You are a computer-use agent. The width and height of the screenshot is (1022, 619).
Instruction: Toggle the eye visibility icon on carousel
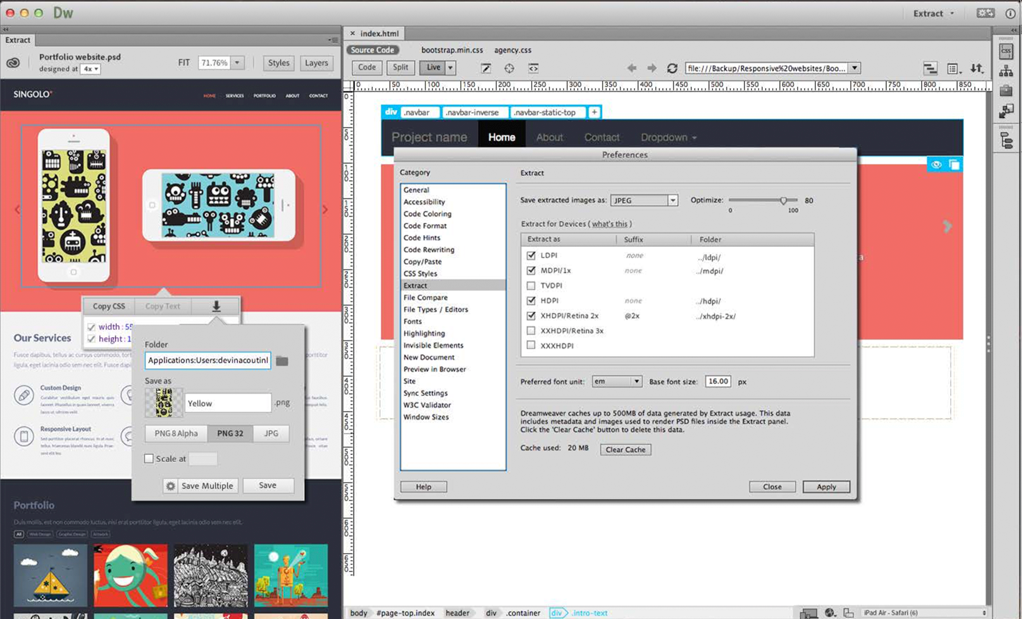click(936, 165)
